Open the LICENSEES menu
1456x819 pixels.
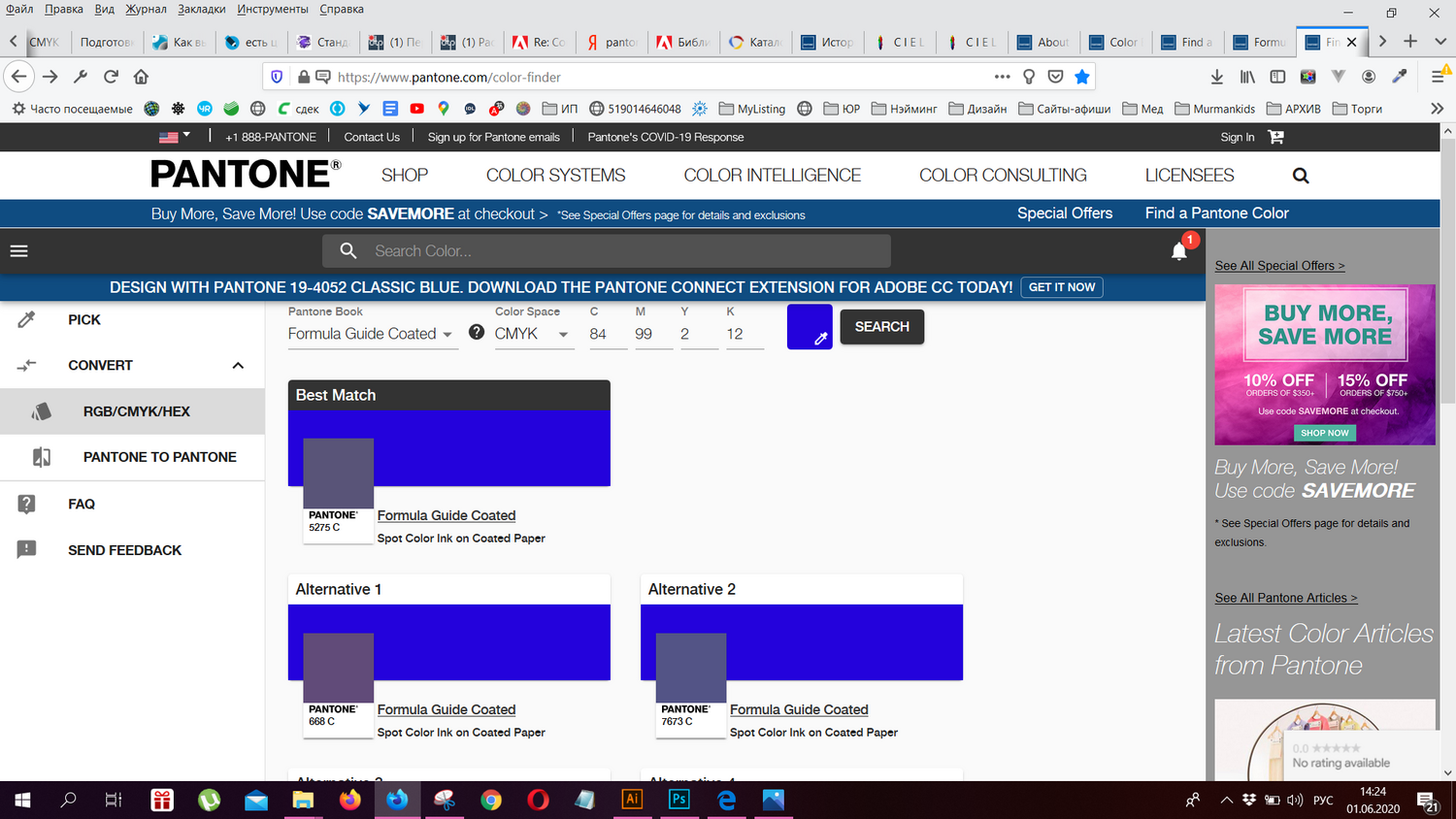(1190, 176)
